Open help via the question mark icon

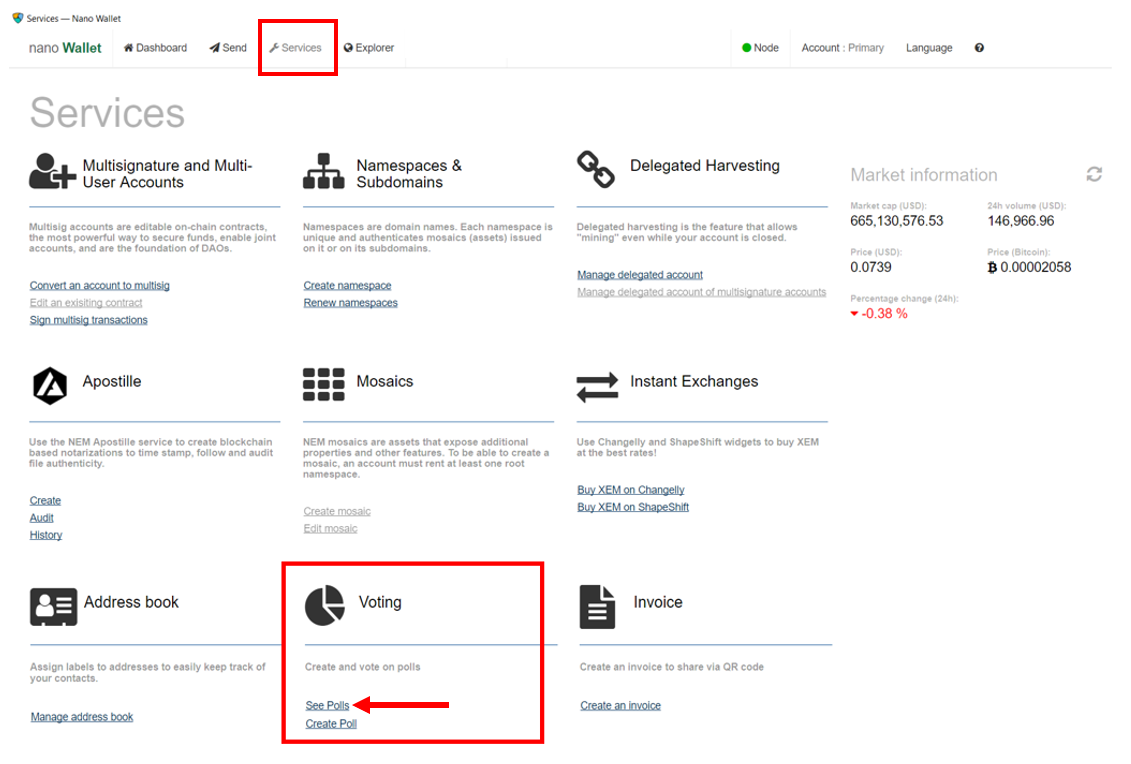[979, 48]
